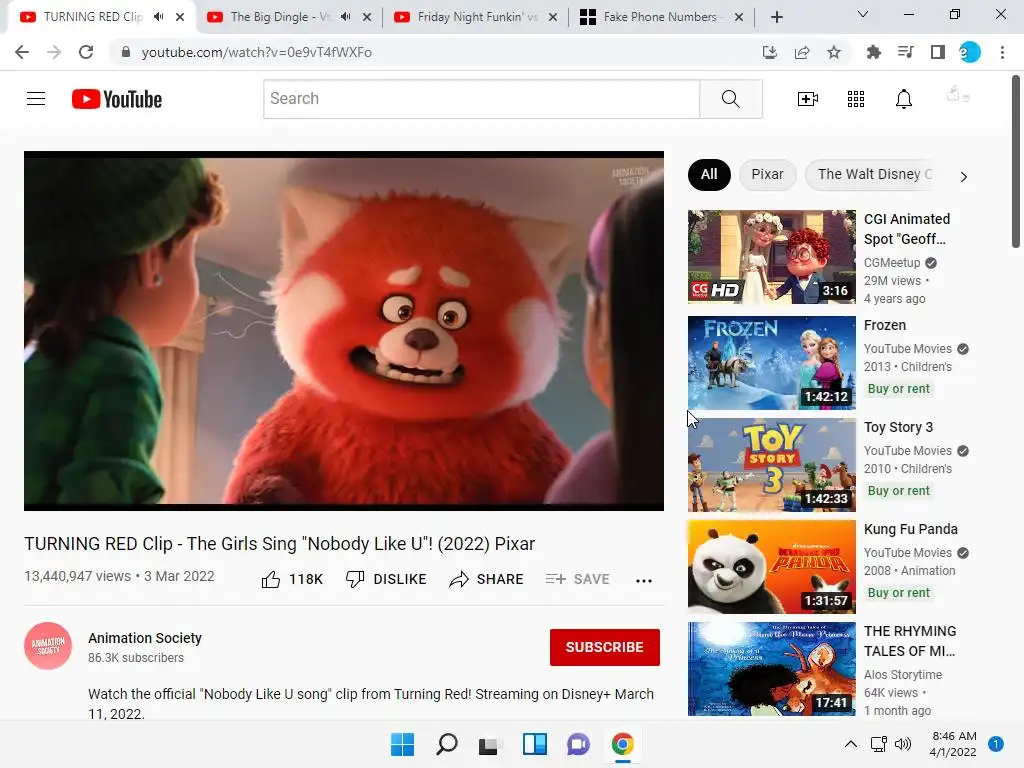Screen dimensions: 1024x768
Task: Like the video with thumbs up 118K
Action: point(292,579)
